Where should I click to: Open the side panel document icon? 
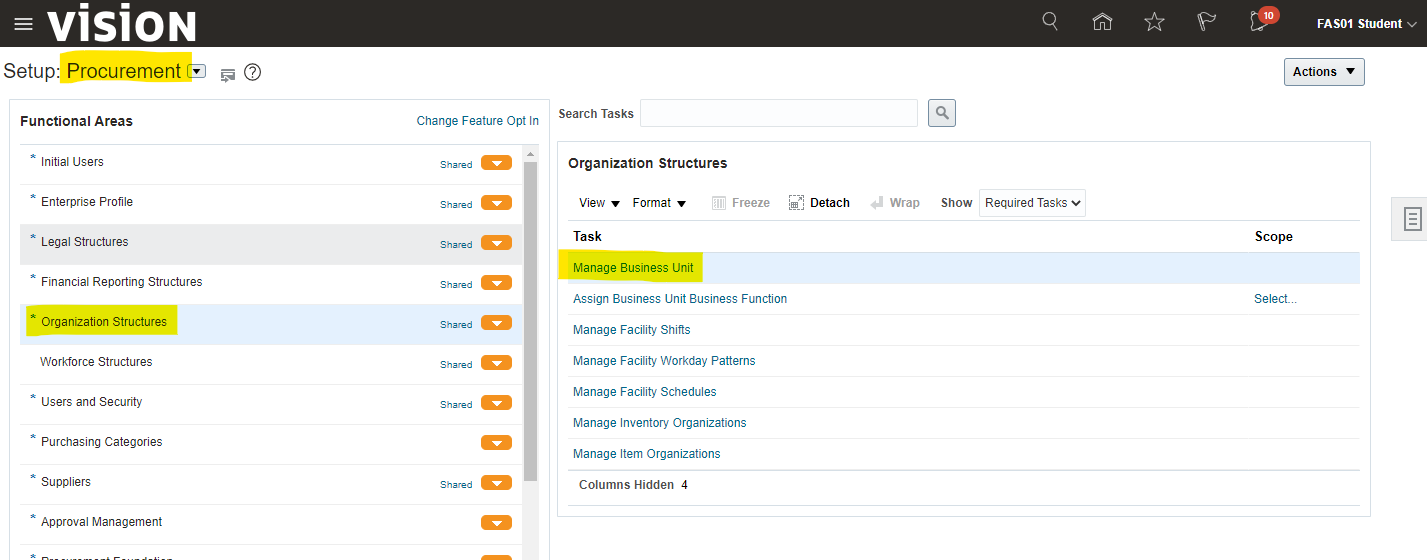pyautogui.click(x=1412, y=219)
